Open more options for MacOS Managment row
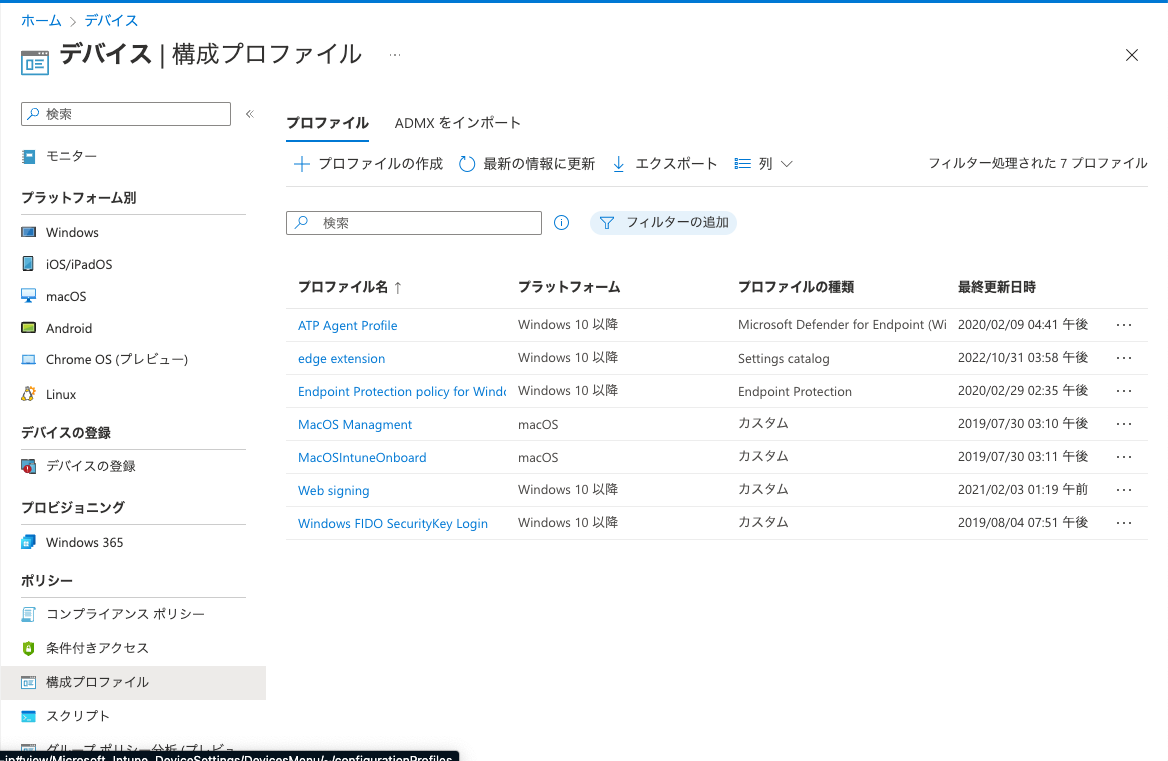Image resolution: width=1168 pixels, height=761 pixels. (x=1124, y=424)
